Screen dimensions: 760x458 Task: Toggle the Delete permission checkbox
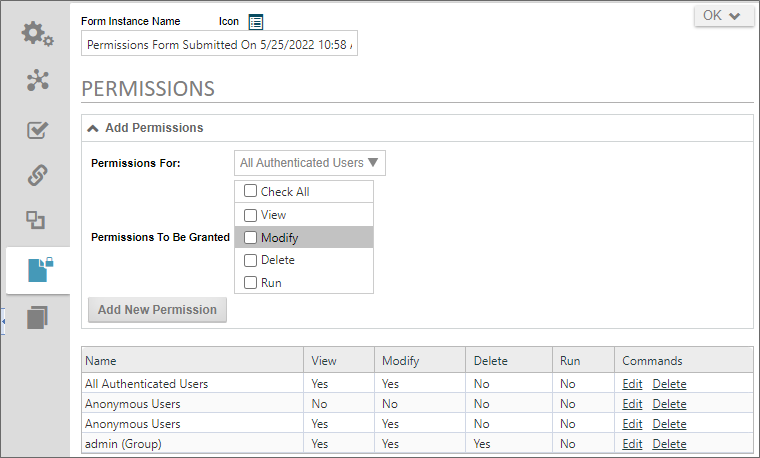click(x=250, y=260)
